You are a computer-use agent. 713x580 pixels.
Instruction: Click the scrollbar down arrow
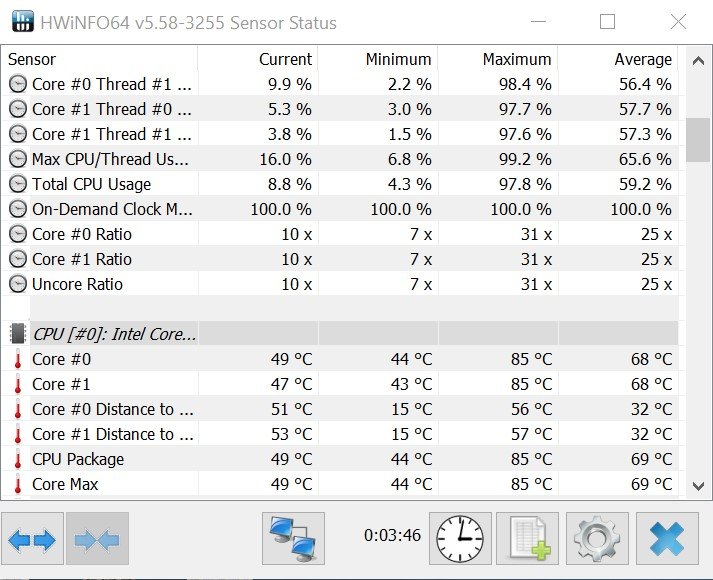click(x=698, y=485)
